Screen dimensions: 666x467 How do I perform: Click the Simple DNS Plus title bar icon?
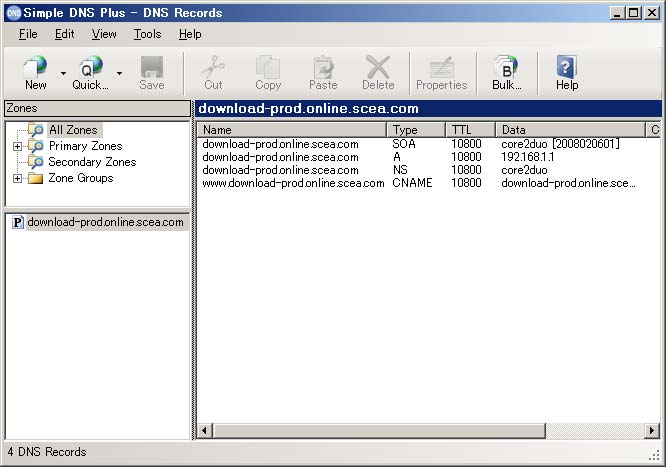(x=14, y=13)
